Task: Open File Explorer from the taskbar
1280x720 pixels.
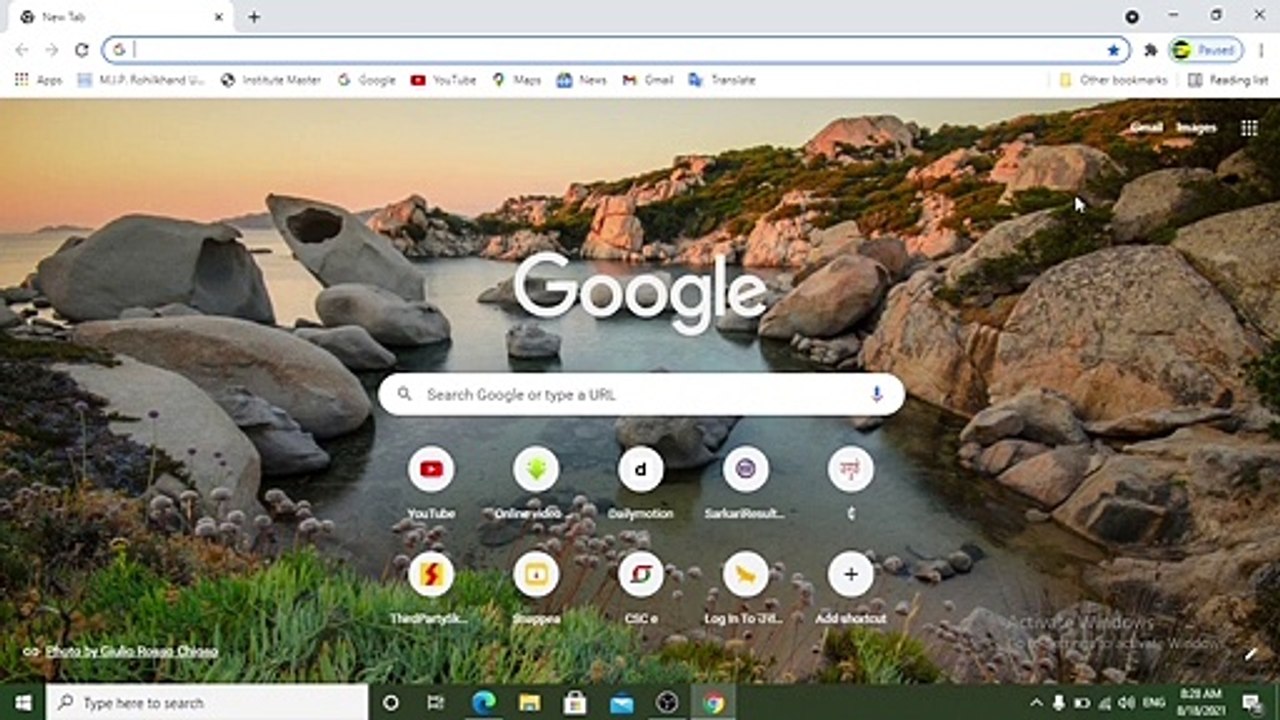Action: [x=529, y=703]
